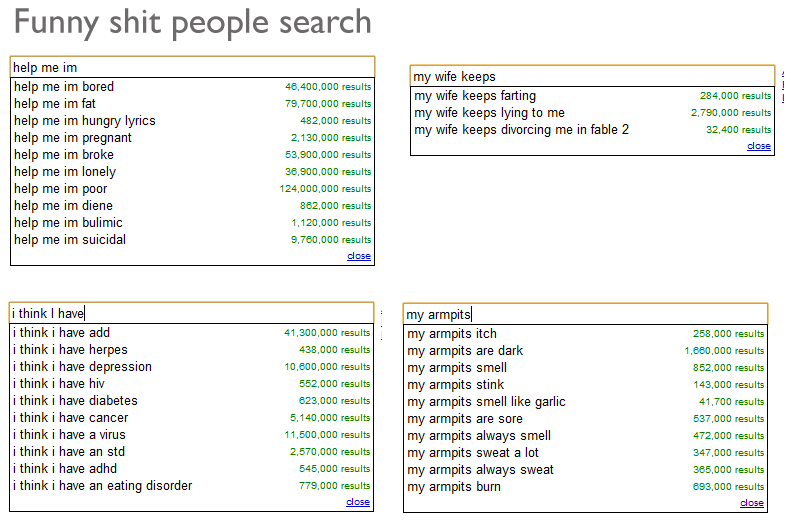
Task: Click the 'help me im' search field
Action: pyautogui.click(x=192, y=67)
